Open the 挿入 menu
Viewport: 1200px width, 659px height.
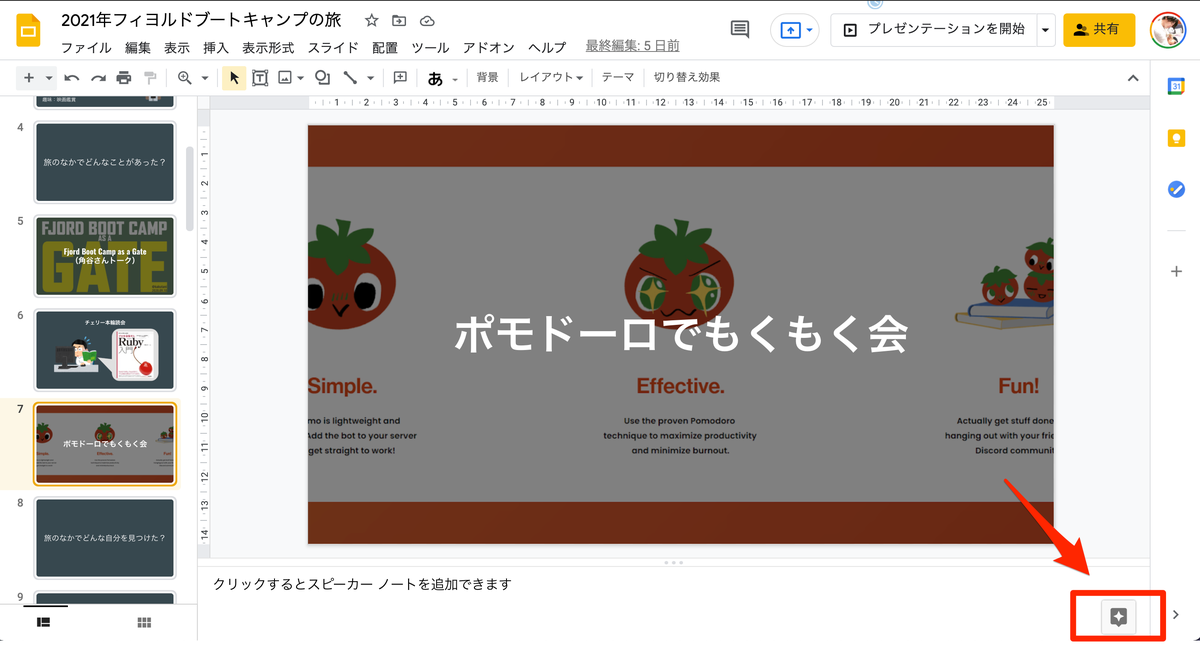click(216, 47)
